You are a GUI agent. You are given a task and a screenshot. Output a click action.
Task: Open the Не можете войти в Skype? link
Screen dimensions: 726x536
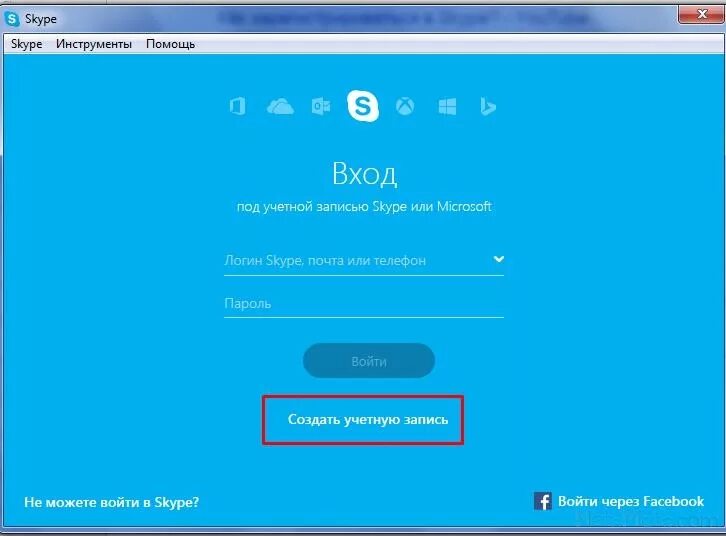point(112,502)
